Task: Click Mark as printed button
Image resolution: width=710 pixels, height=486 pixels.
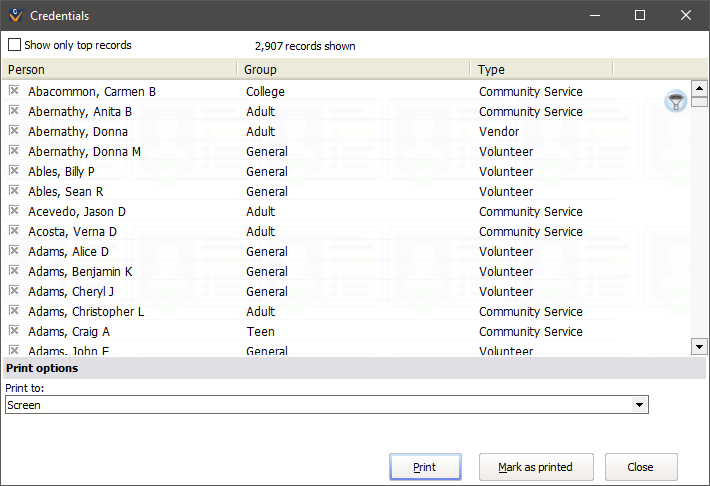Action: [x=536, y=467]
